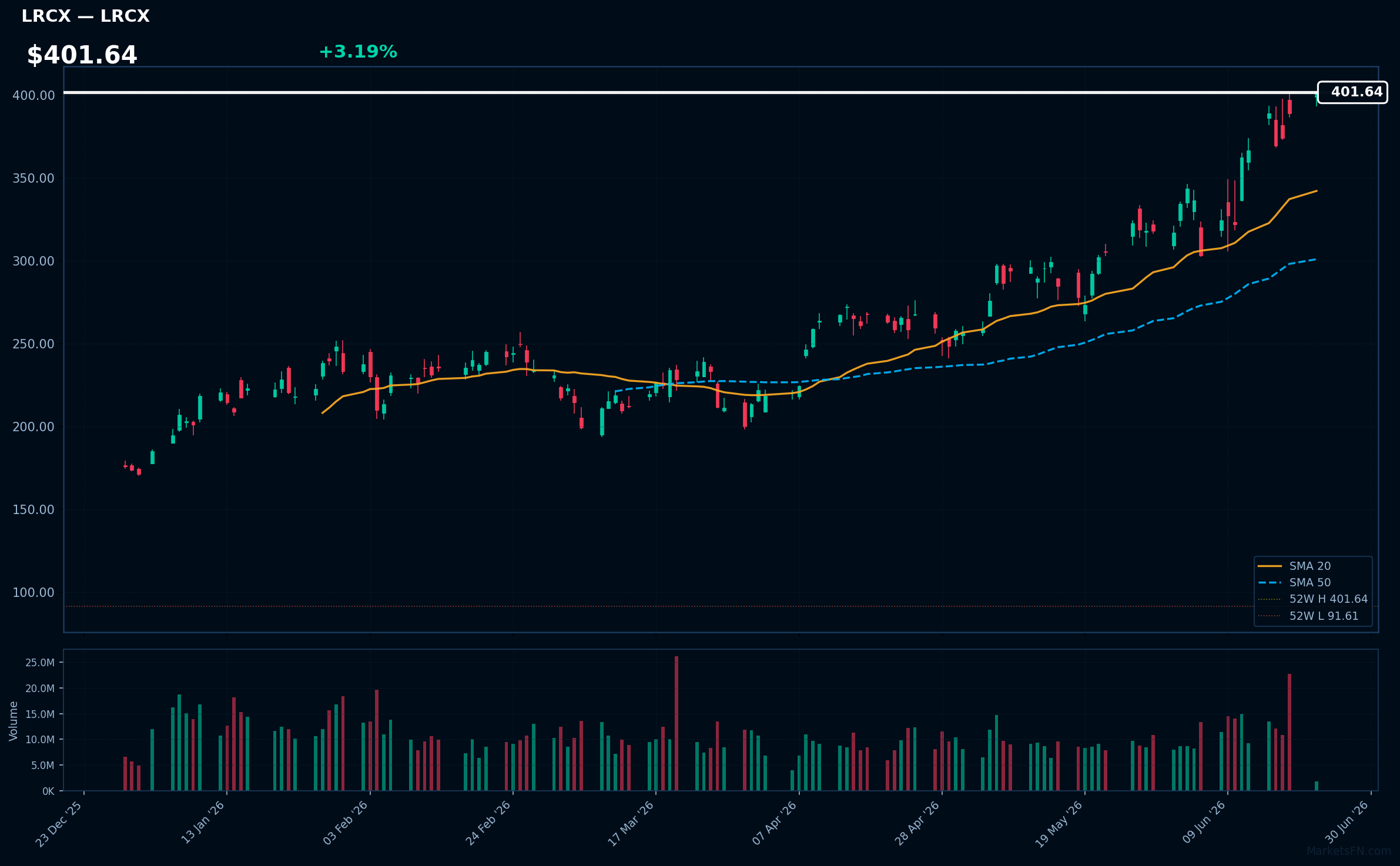Click the 13 Jan '26 date label

click(203, 823)
